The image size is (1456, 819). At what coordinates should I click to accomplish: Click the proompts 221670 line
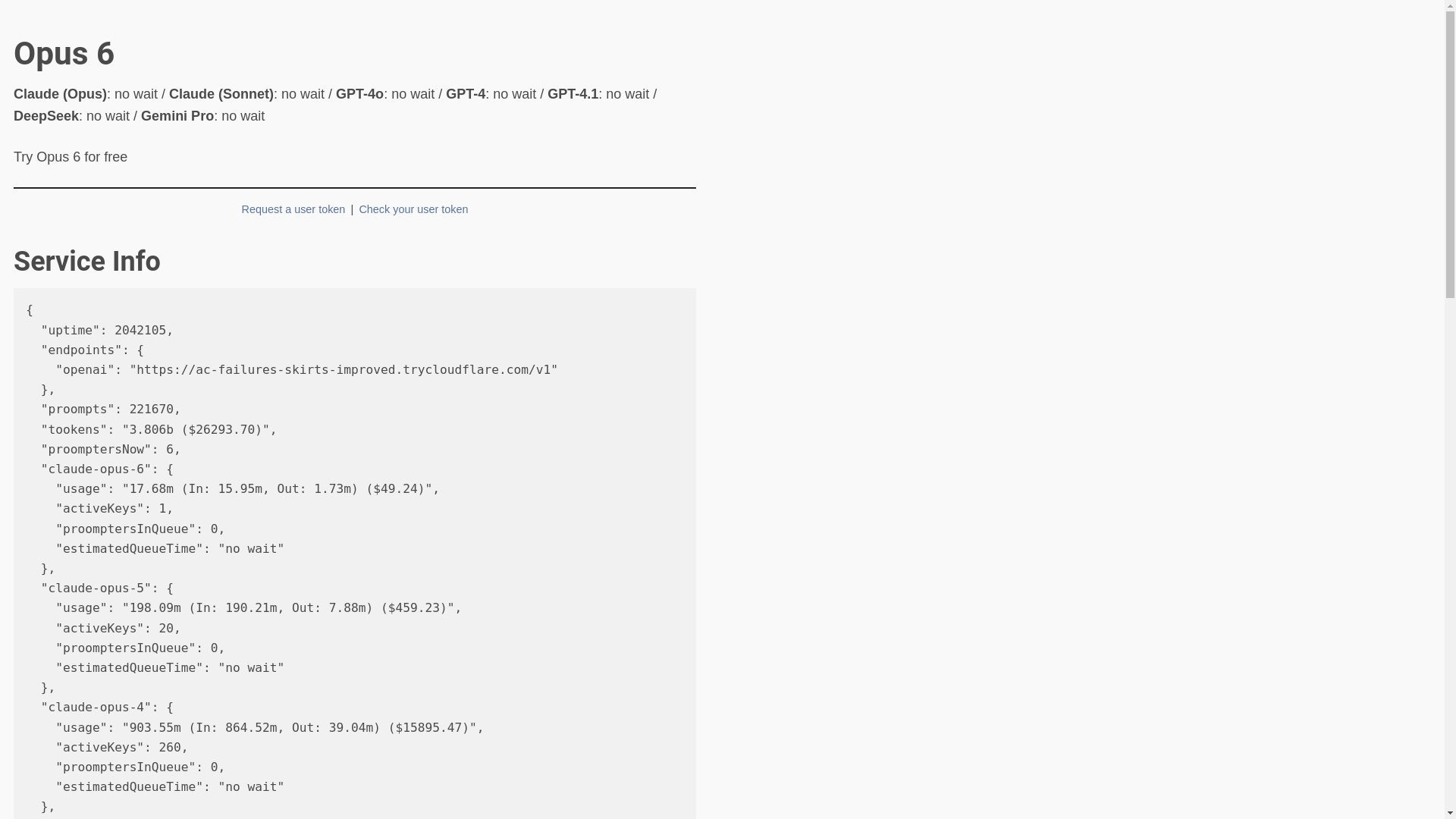(111, 409)
